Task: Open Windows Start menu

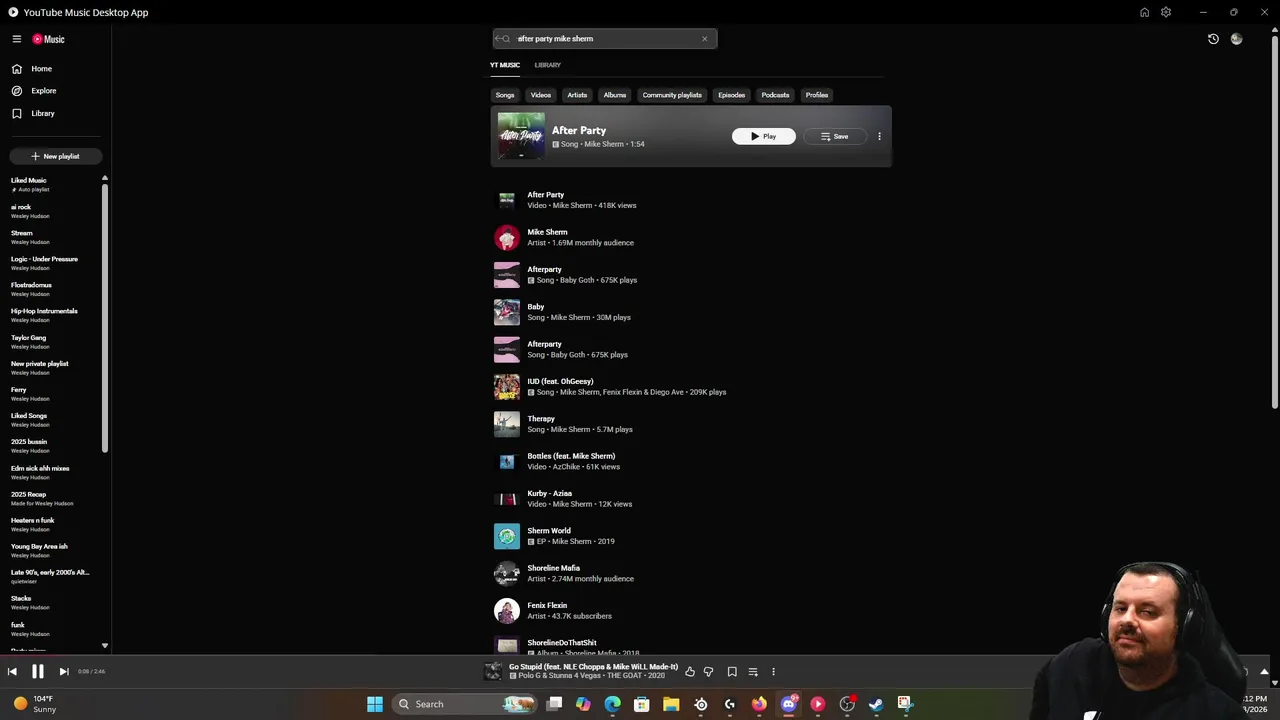Action: coord(375,704)
